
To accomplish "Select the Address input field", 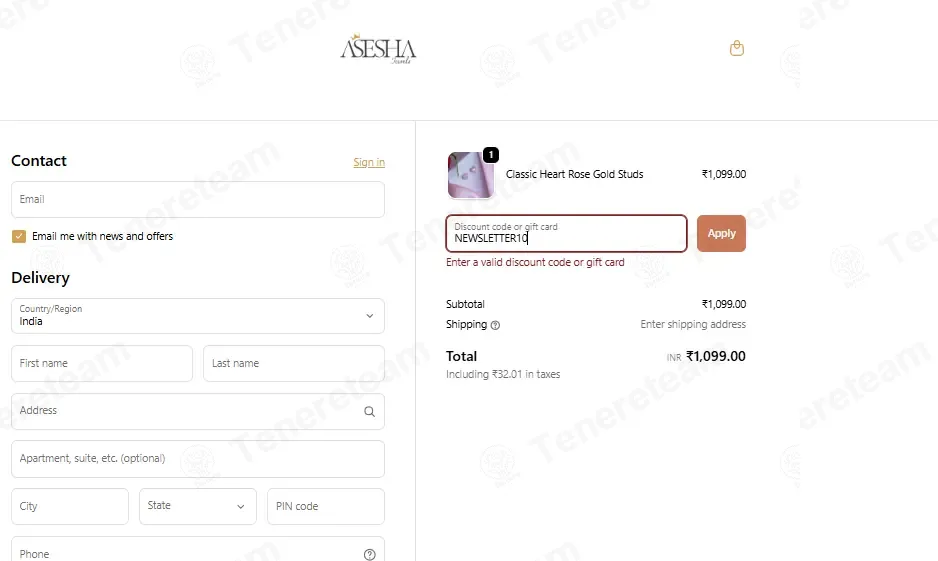I will 198,411.
